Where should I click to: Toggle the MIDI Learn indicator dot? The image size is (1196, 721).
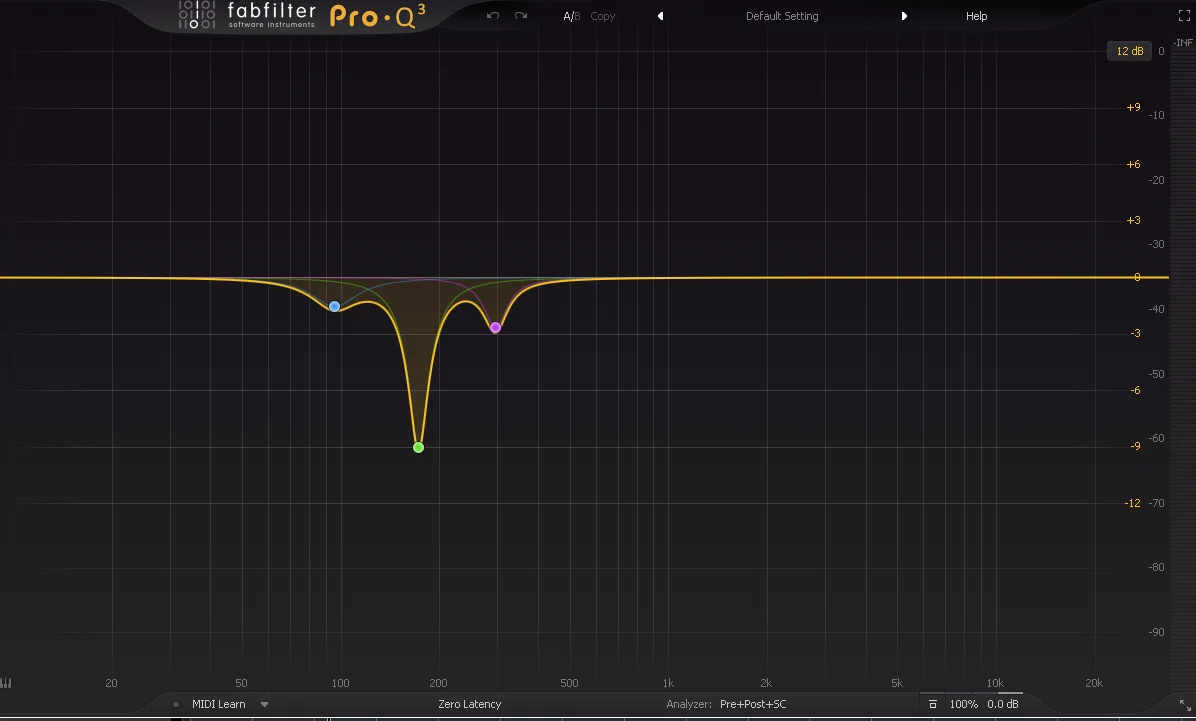click(176, 704)
